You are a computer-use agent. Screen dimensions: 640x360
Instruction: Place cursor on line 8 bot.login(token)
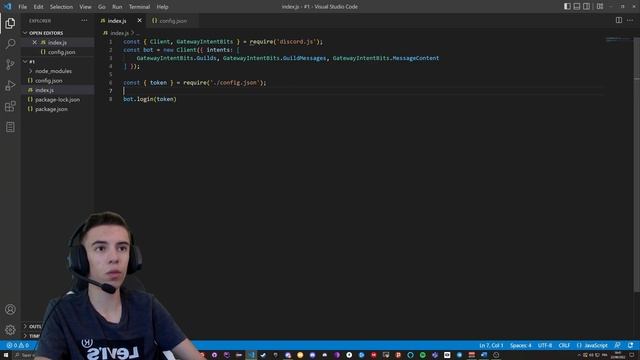tap(150, 99)
